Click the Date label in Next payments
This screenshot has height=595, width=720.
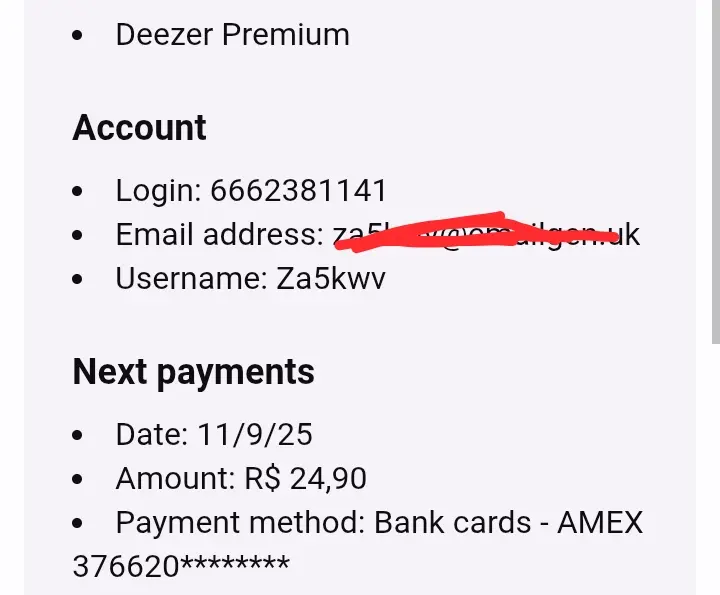(x=152, y=434)
